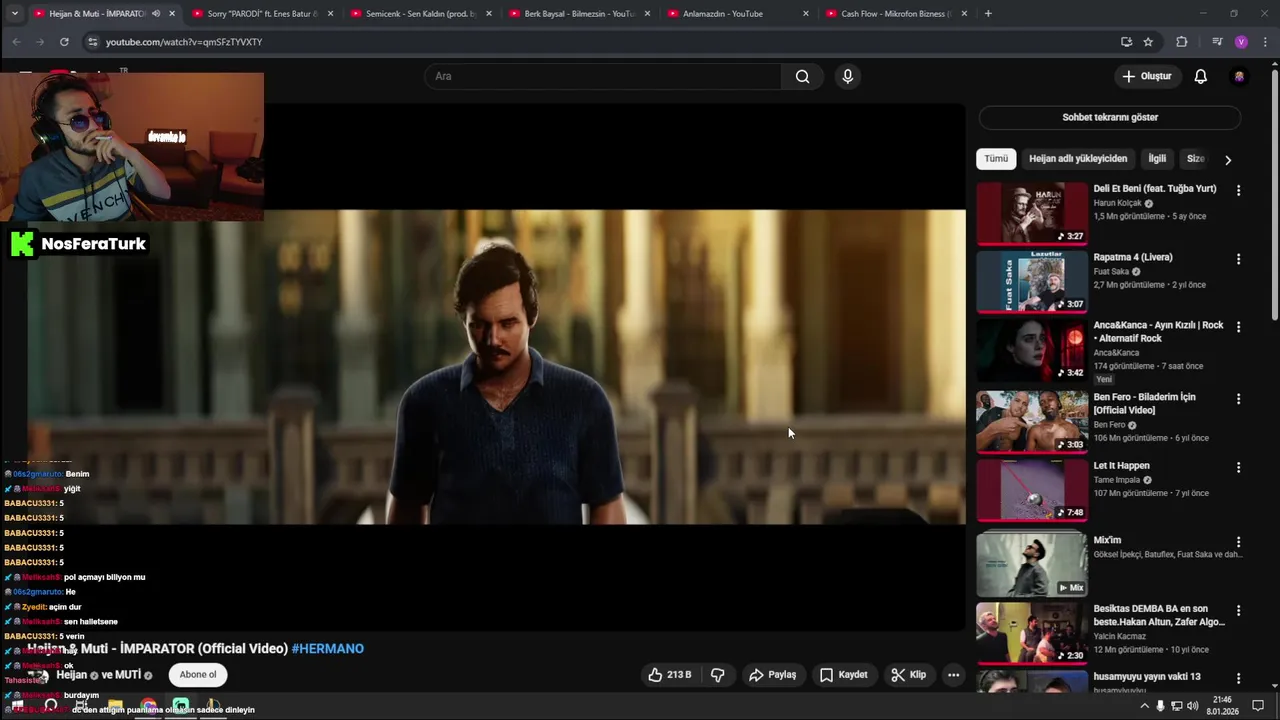Open the Rapatma 4 (Livera) thumbnail
Screen dimensions: 1280x720
point(1032,282)
